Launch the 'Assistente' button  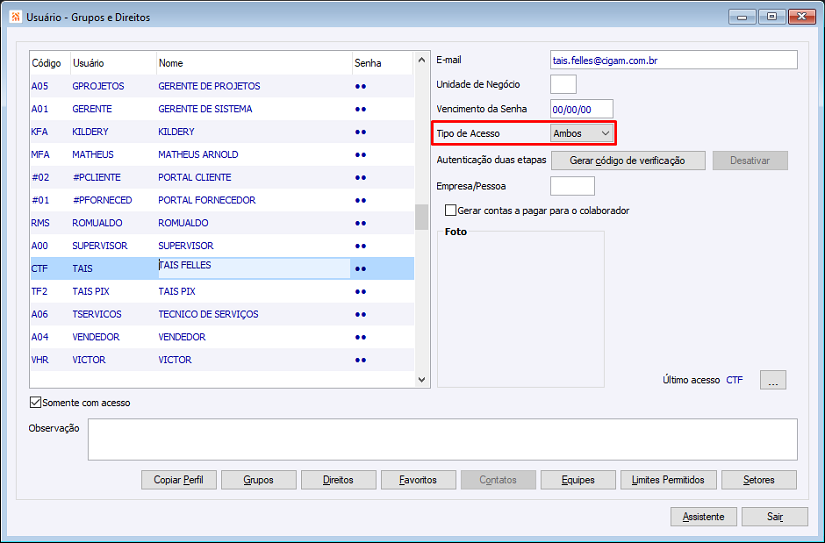(x=703, y=517)
